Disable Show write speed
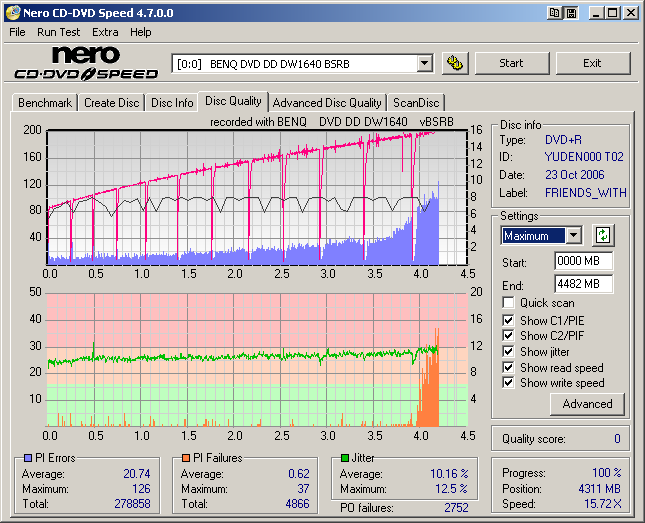Viewport: 645px width, 523px height. pyautogui.click(x=508, y=383)
